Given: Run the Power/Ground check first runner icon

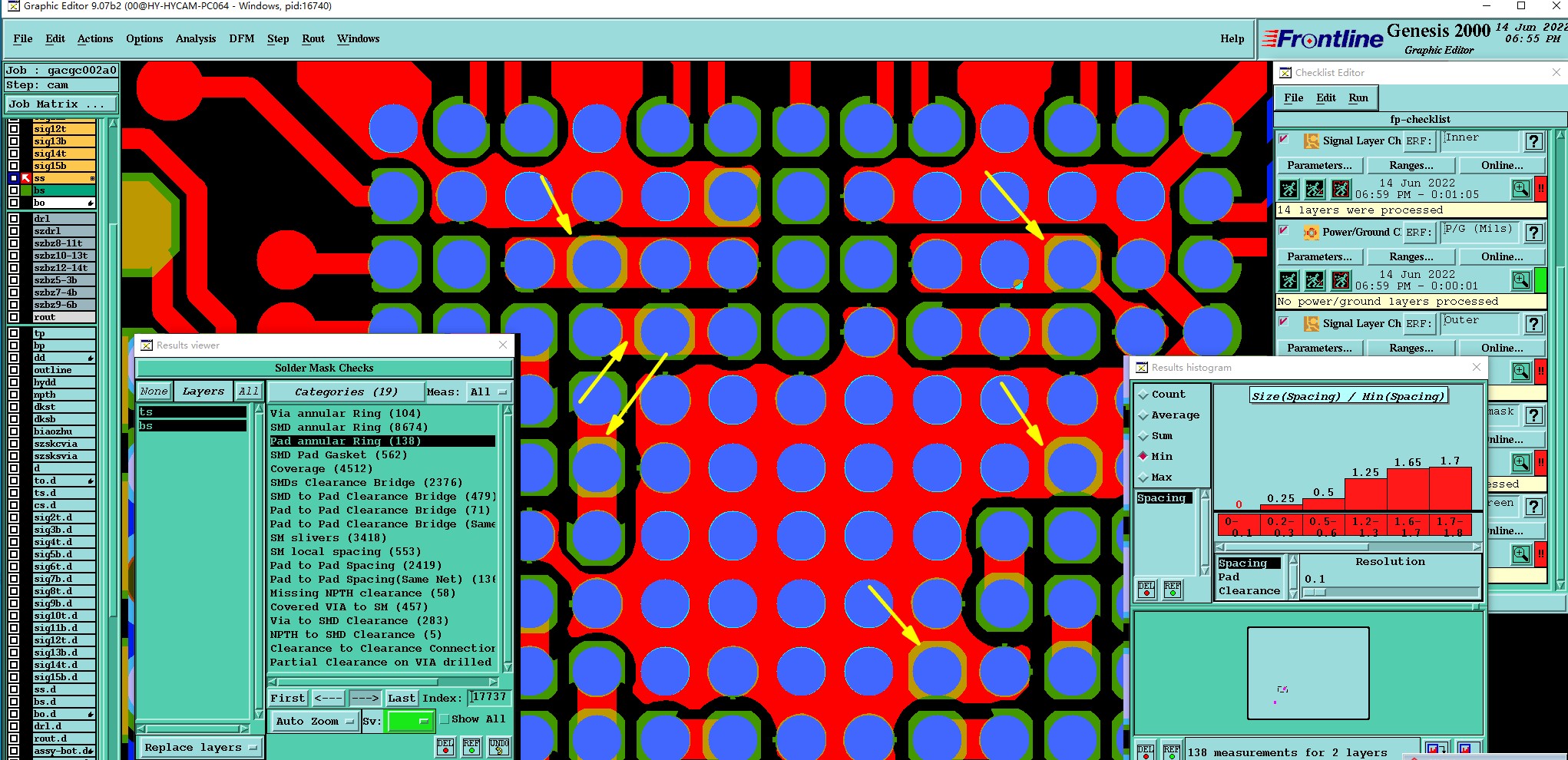Looking at the screenshot, I should click(1289, 280).
